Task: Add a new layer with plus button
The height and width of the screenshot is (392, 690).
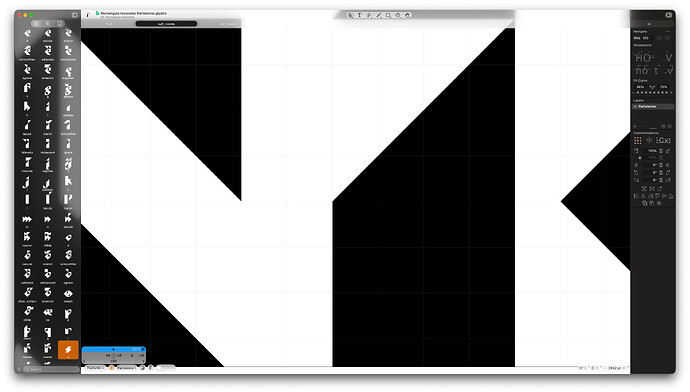Action: (635, 127)
